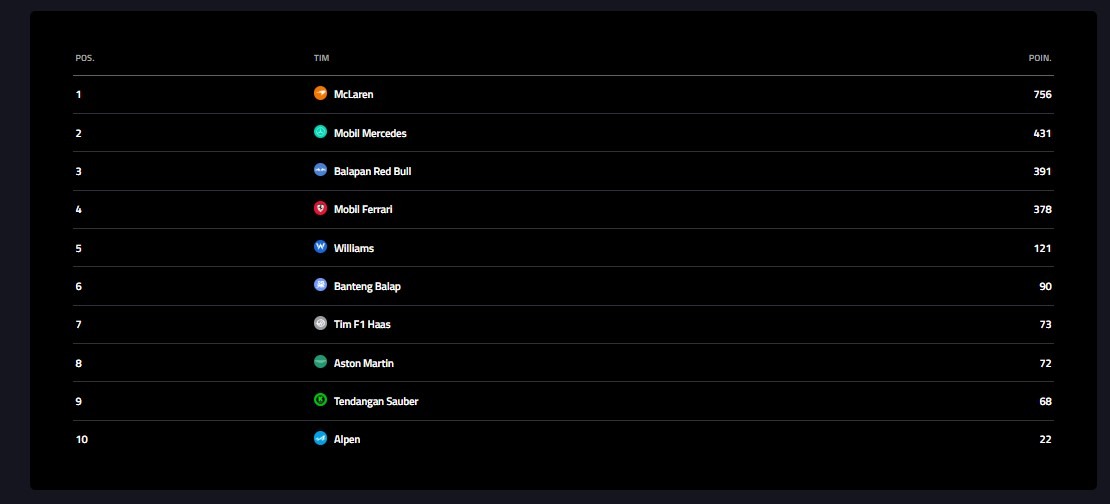Viewport: 1110px width, 504px height.
Task: Click the Mobil Ferrari shield icon
Action: pos(320,208)
